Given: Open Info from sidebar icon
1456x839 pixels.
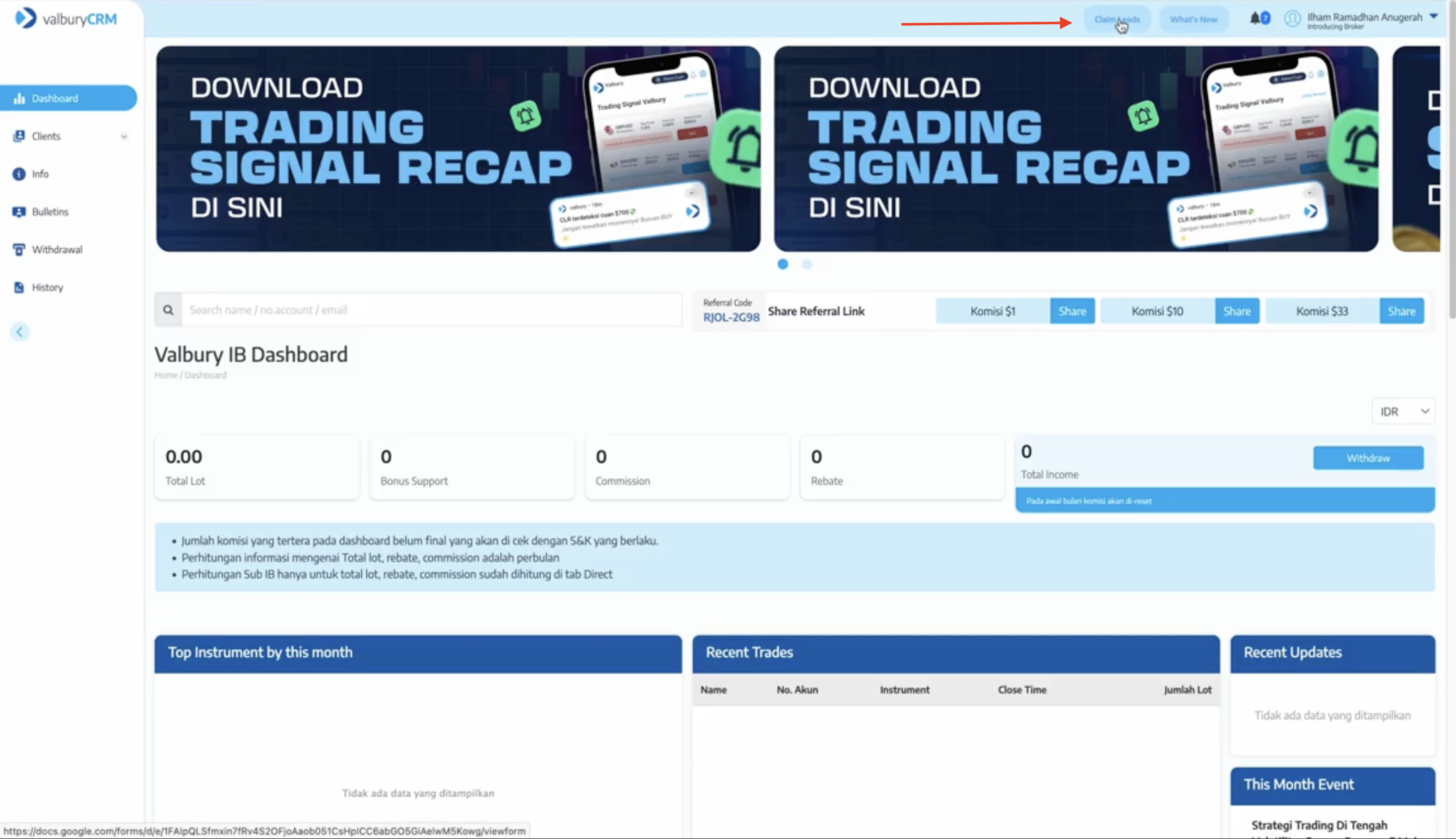Looking at the screenshot, I should point(19,174).
